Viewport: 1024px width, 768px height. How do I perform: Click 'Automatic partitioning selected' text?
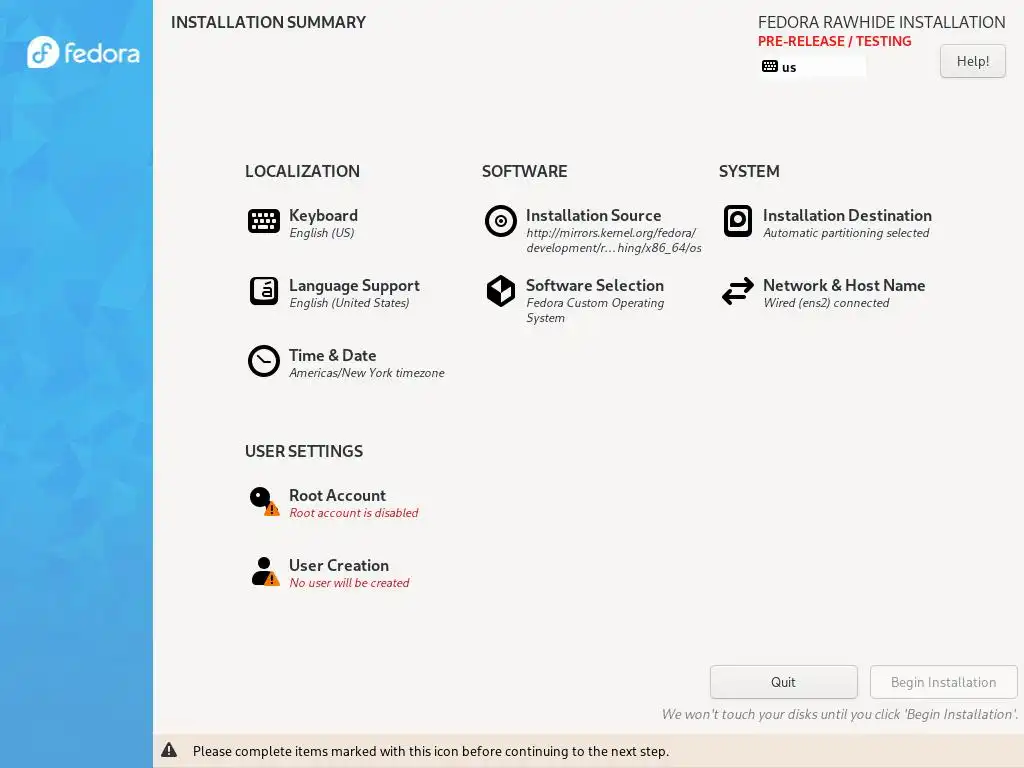(x=846, y=233)
